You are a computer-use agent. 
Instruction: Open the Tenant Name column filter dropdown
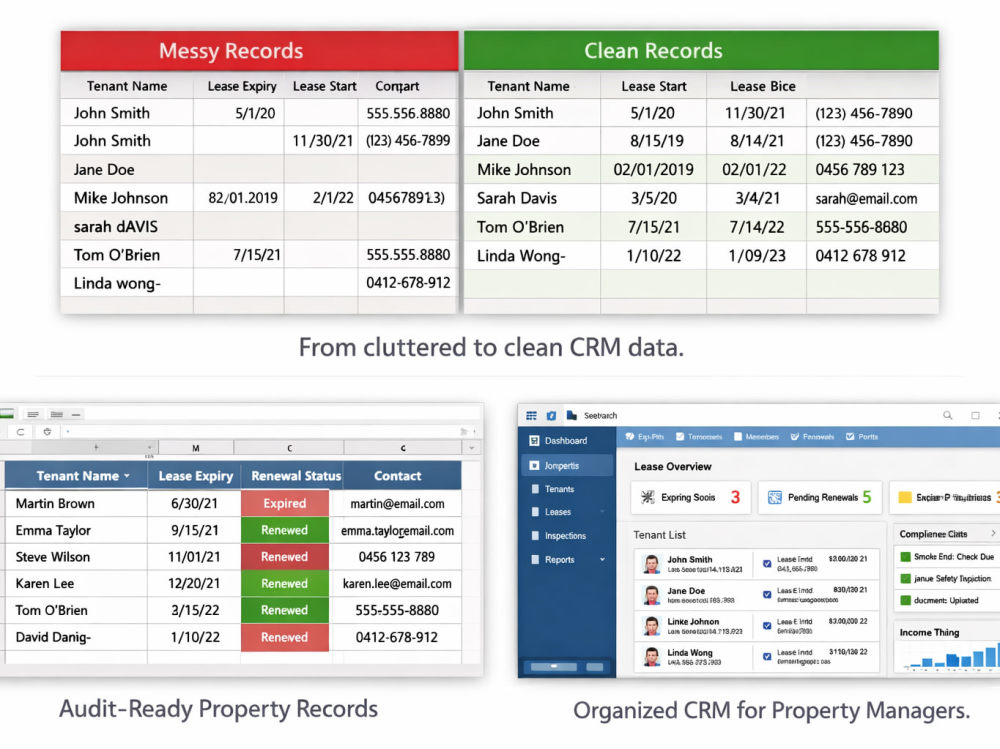click(x=127, y=476)
